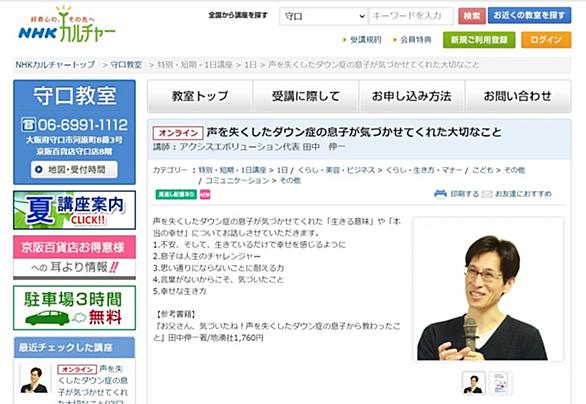
Task: Open the 守口 classroom dropdown
Action: (x=323, y=16)
